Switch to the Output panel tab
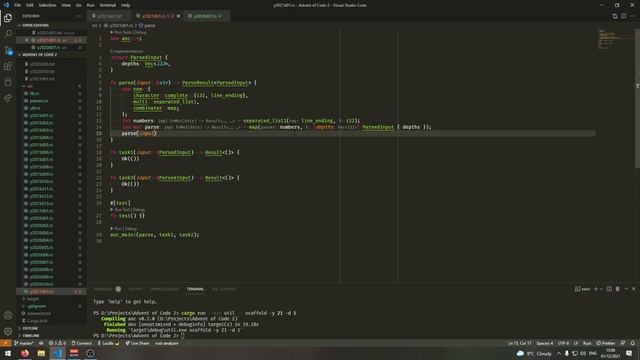This screenshot has height=360, width=640. [136, 289]
